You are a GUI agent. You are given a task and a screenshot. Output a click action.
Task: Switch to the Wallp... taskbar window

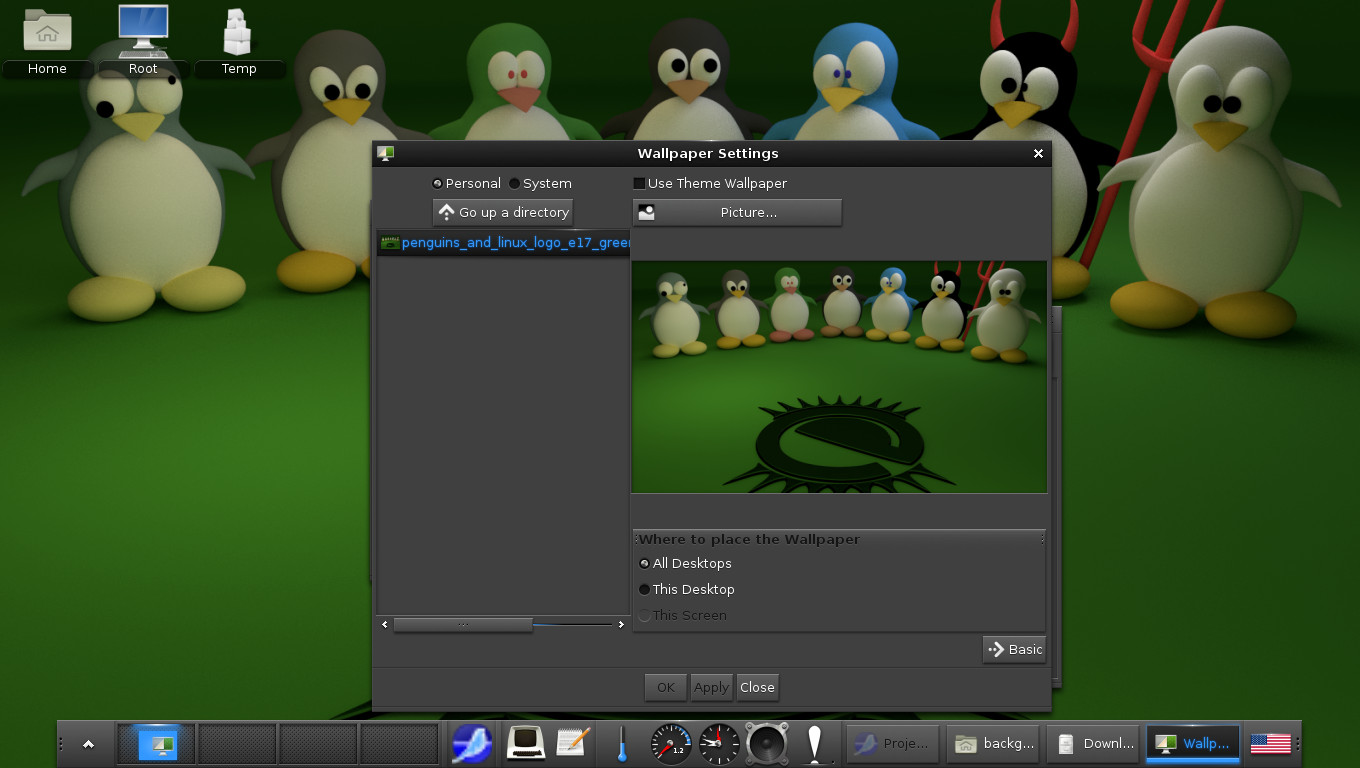pos(1194,744)
